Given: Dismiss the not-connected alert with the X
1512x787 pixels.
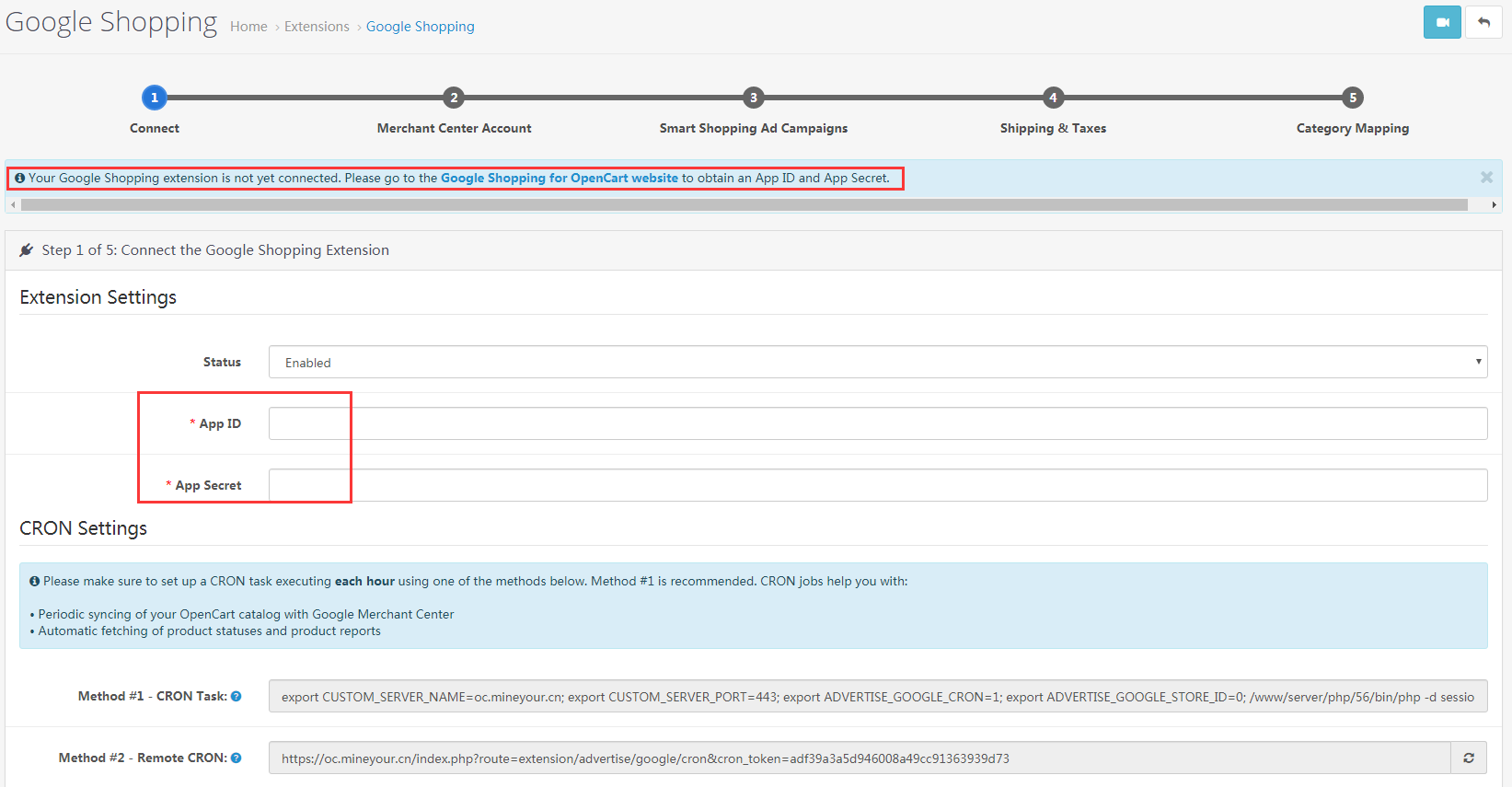Looking at the screenshot, I should tap(1486, 177).
